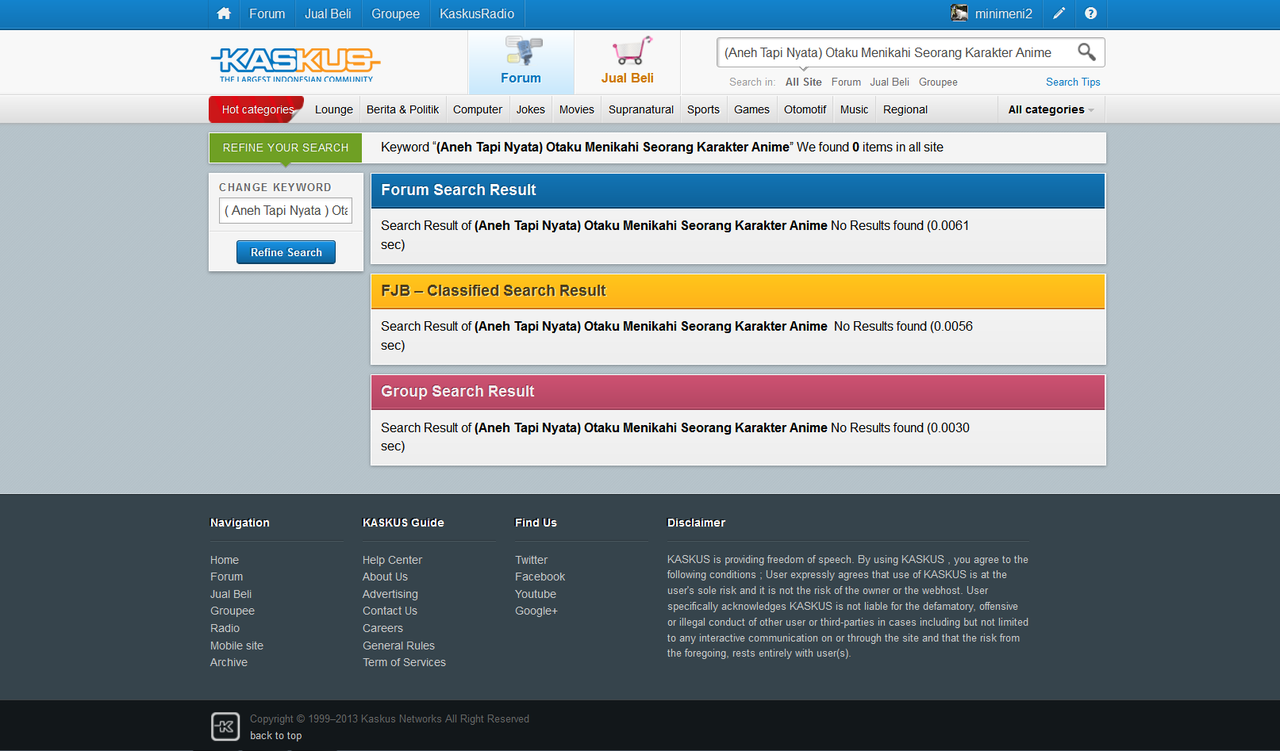This screenshot has height=751, width=1280.
Task: Open the Facebook link
Action: tap(540, 577)
